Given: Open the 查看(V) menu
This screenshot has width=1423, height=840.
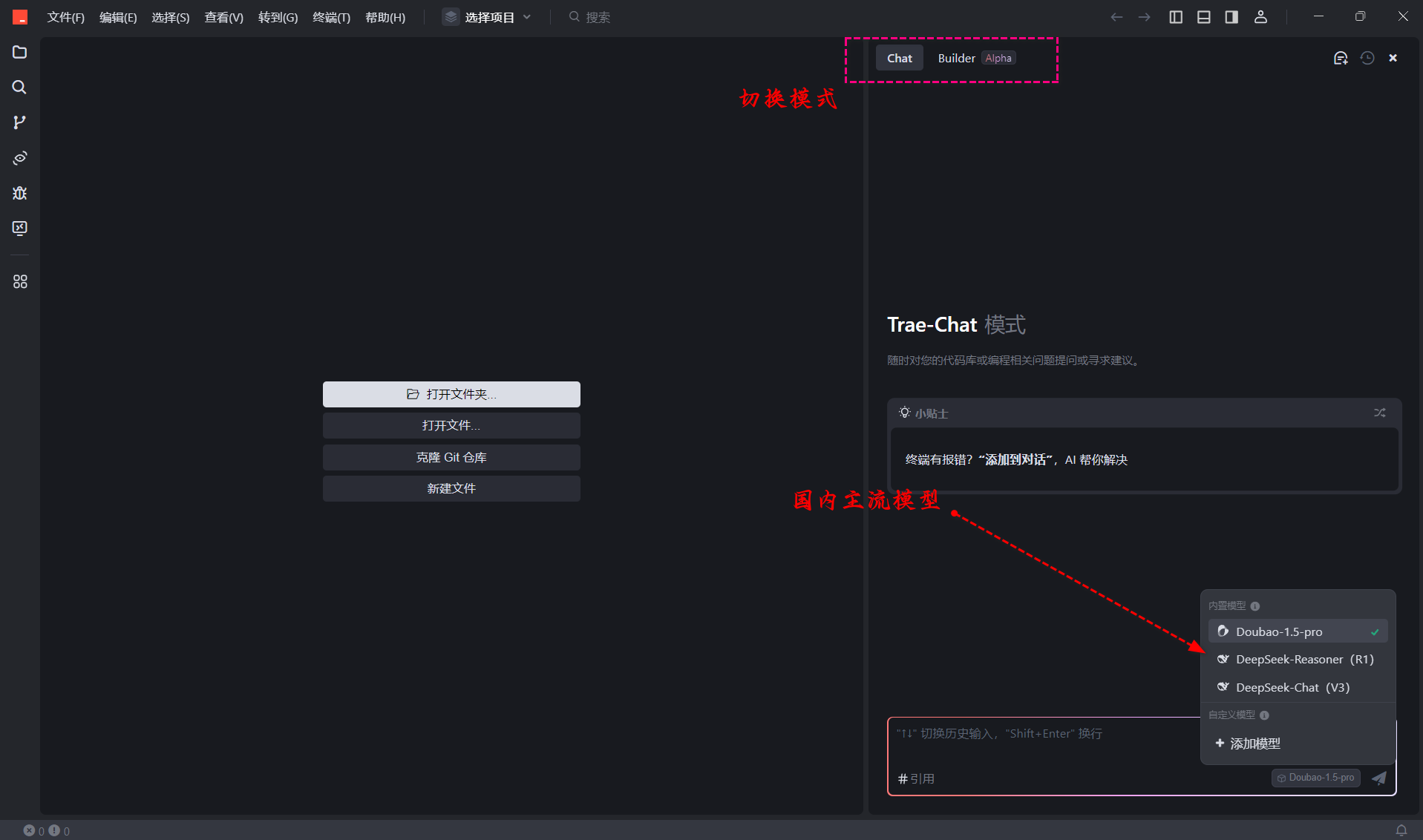Looking at the screenshot, I should click(224, 17).
